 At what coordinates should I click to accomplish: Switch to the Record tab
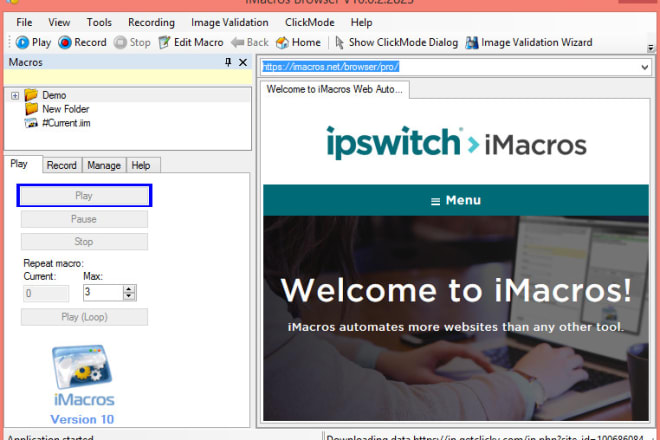click(x=61, y=165)
